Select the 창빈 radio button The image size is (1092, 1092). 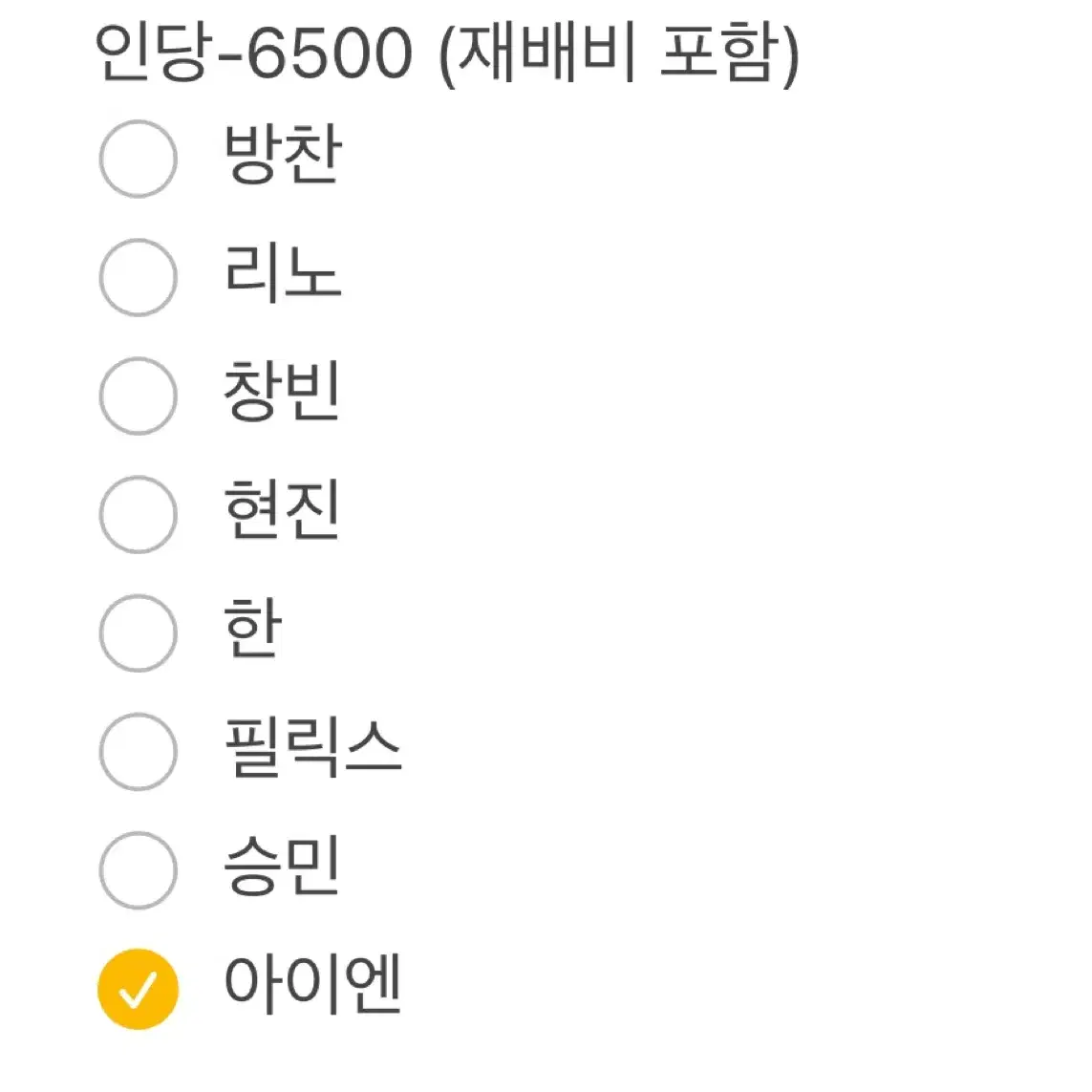[x=138, y=396]
